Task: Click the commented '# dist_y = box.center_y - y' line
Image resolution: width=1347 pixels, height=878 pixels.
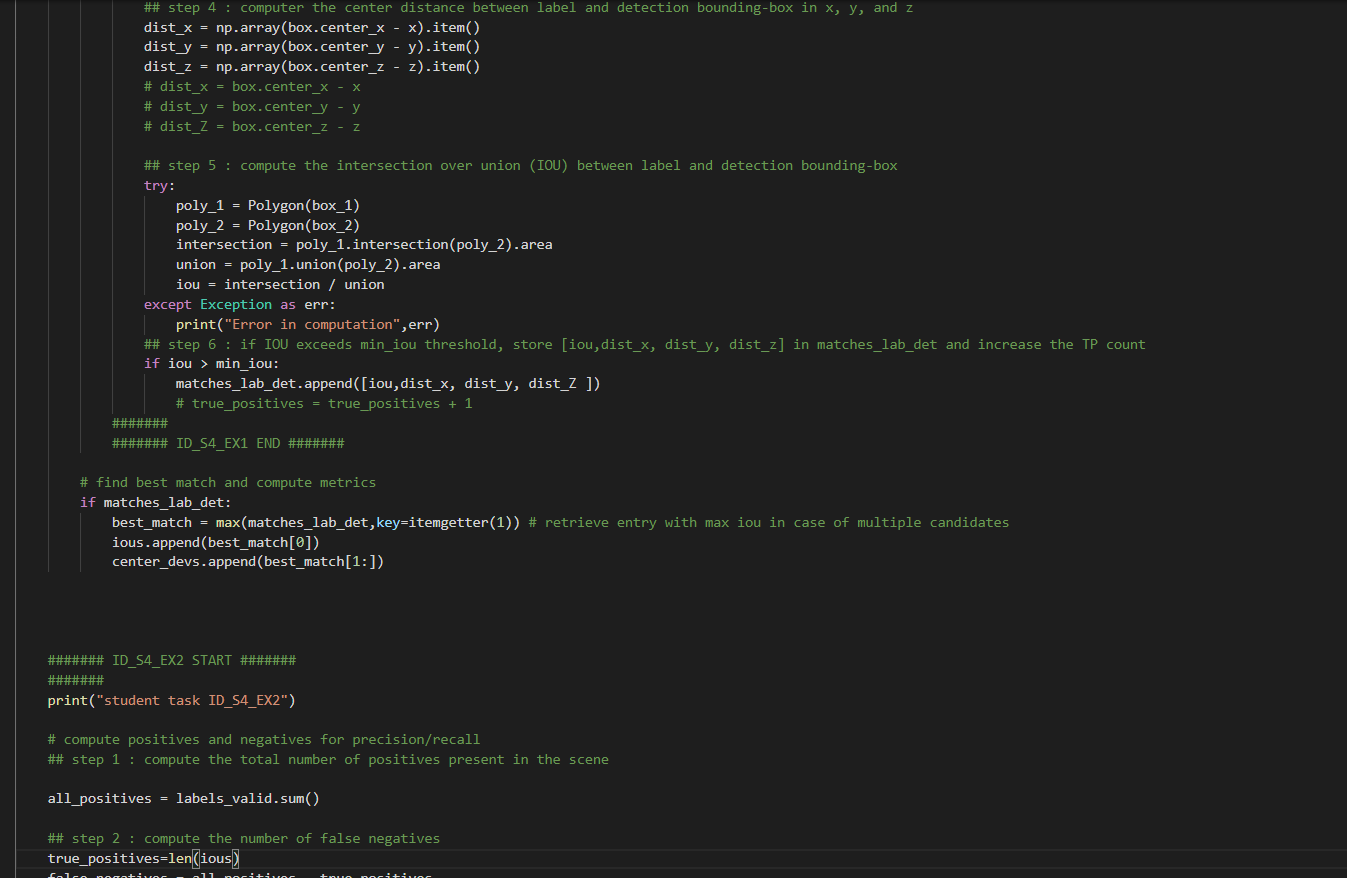Action: pyautogui.click(x=252, y=107)
